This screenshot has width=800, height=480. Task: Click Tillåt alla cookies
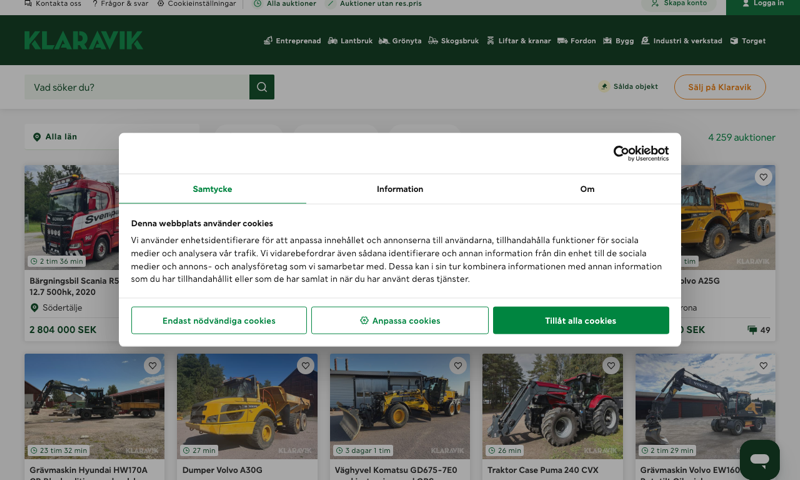pyautogui.click(x=581, y=321)
